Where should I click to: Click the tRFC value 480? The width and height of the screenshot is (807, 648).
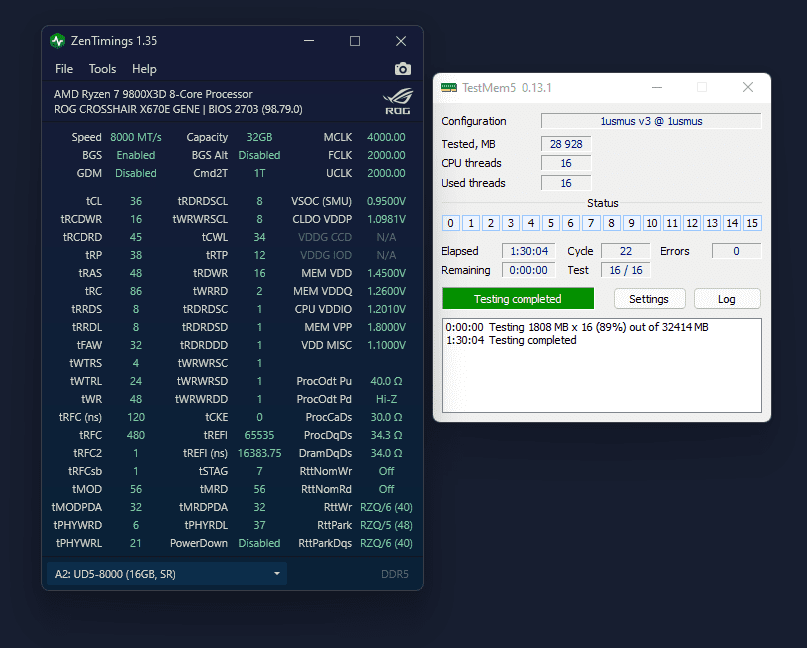point(136,435)
